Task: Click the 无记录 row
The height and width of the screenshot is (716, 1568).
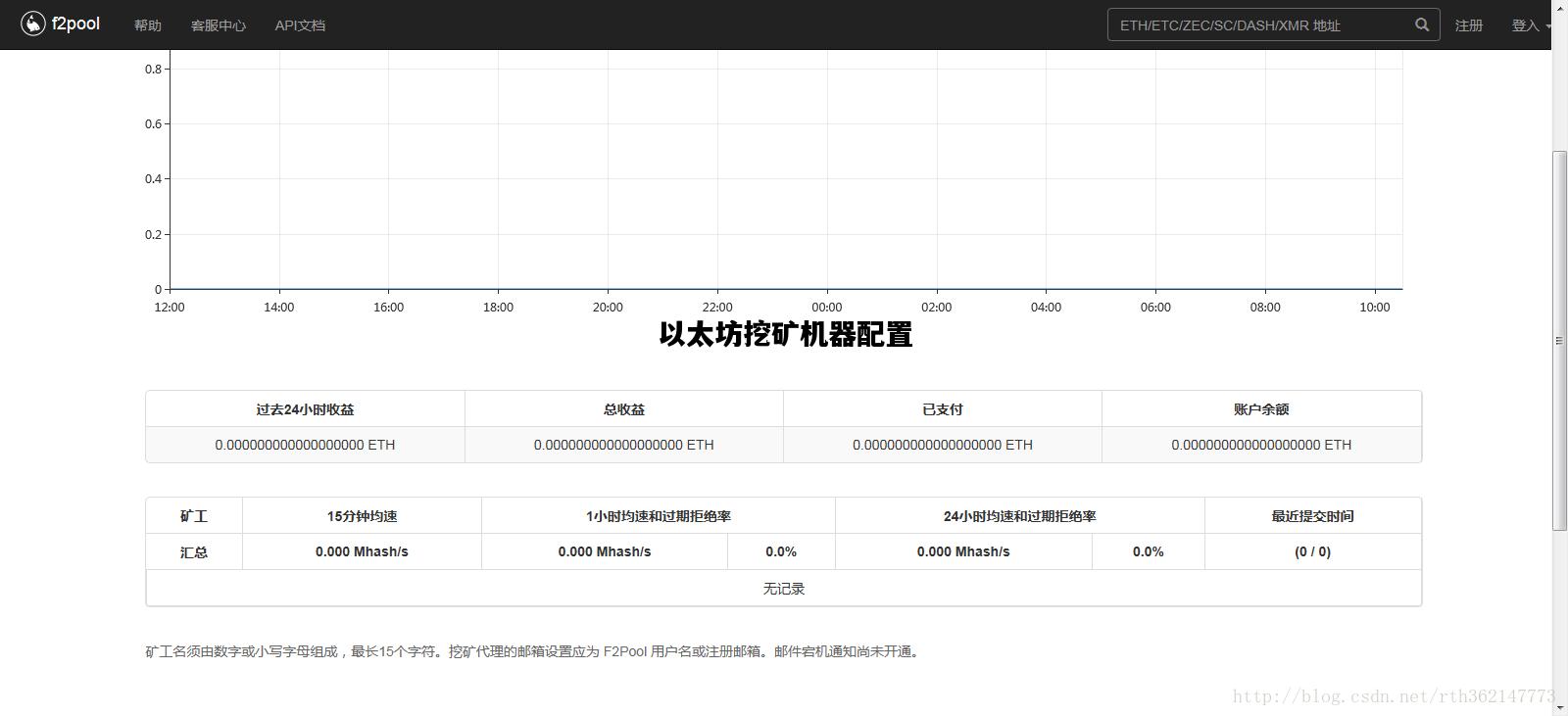Action: [784, 589]
